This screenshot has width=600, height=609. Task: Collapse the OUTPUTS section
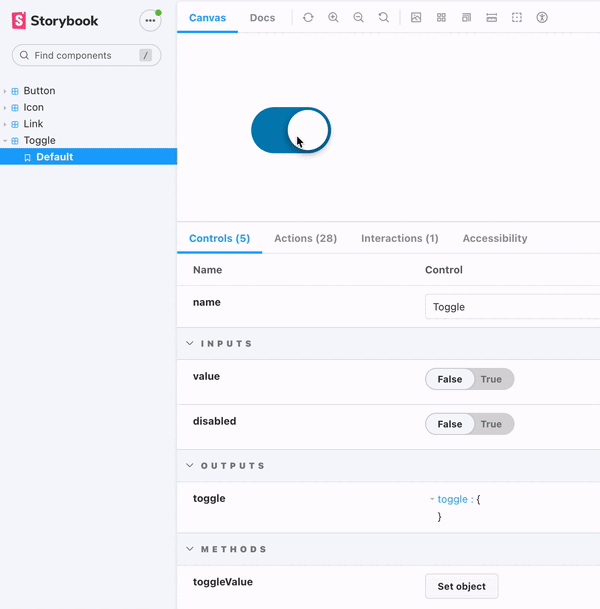tap(190, 465)
